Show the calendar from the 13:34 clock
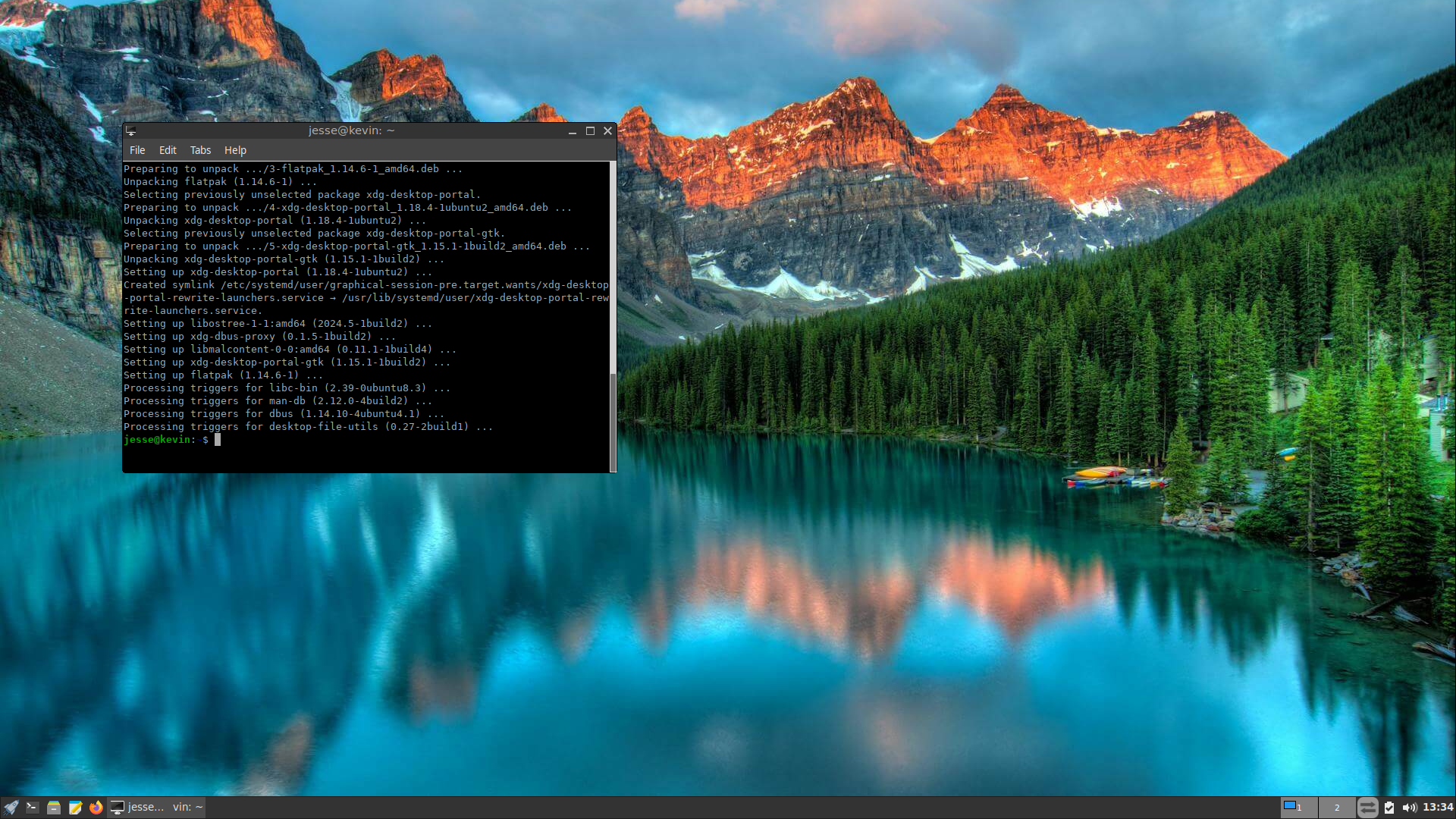Image resolution: width=1456 pixels, height=819 pixels. [1438, 808]
